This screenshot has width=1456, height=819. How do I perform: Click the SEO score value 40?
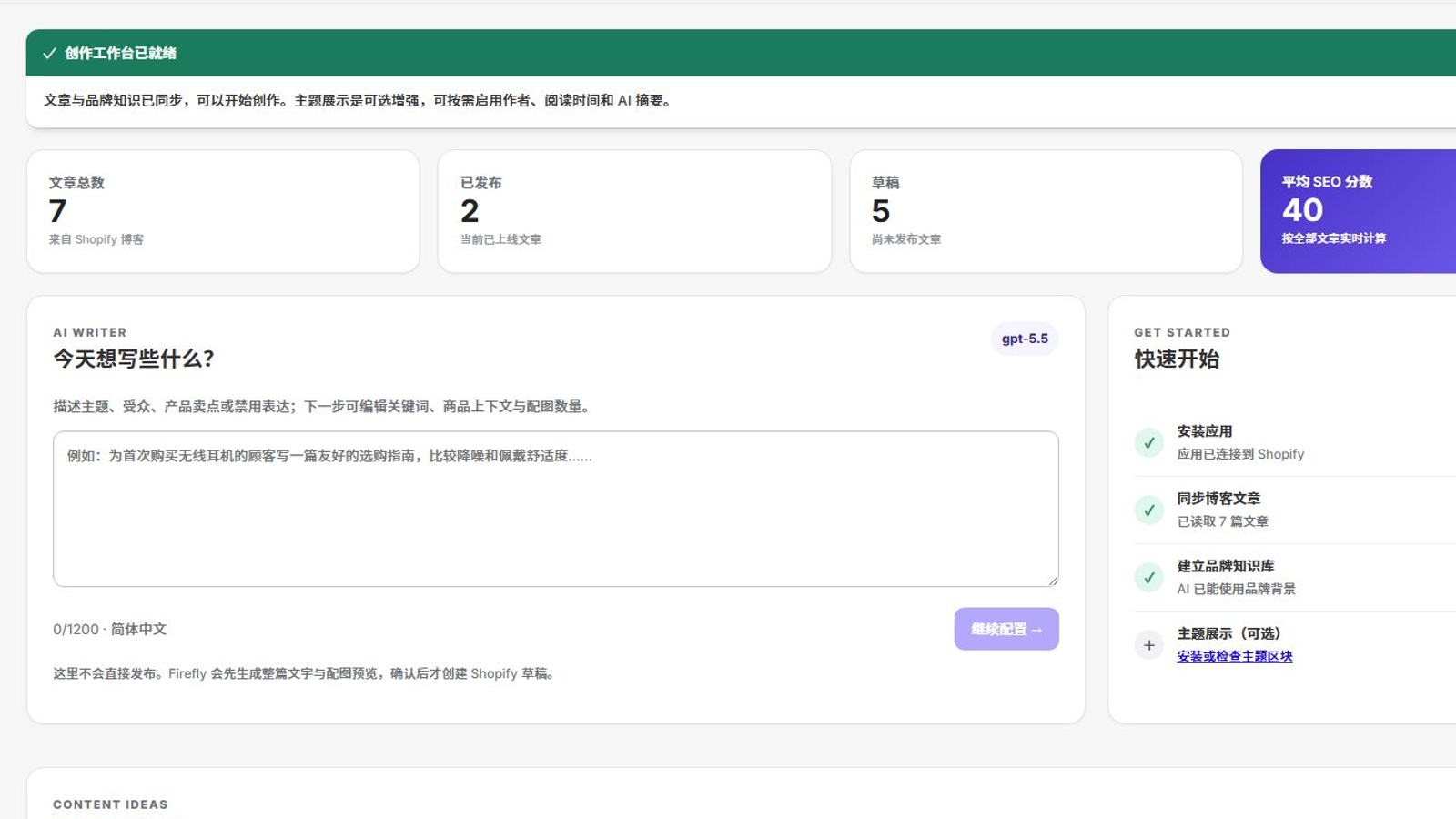[1302, 210]
